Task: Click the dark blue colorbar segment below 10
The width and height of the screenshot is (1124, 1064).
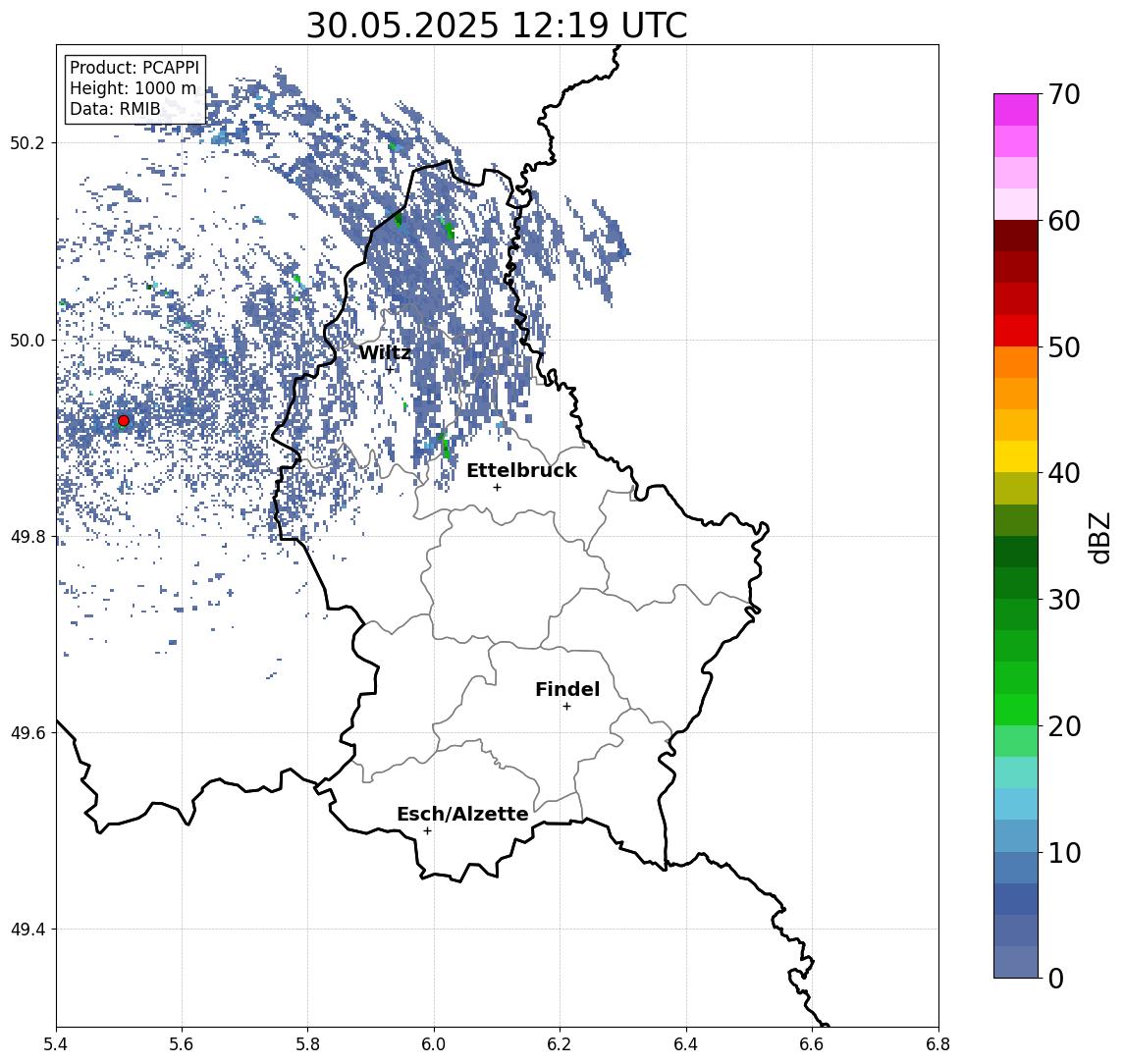Action: (x=1016, y=898)
